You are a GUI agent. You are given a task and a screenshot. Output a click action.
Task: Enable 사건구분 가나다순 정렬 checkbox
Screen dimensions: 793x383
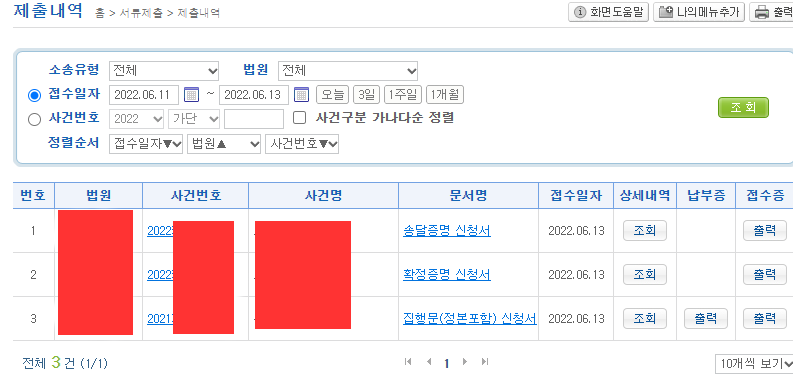pyautogui.click(x=300, y=118)
